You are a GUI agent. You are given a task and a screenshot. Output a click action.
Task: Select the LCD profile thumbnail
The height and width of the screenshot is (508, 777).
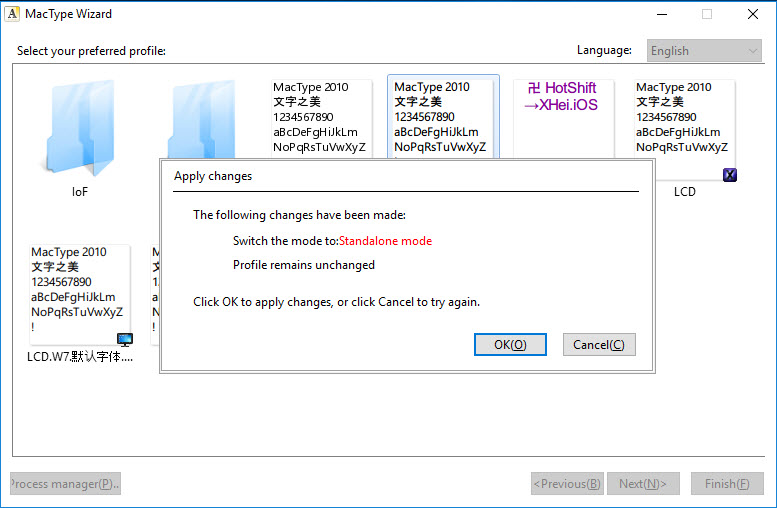[684, 130]
